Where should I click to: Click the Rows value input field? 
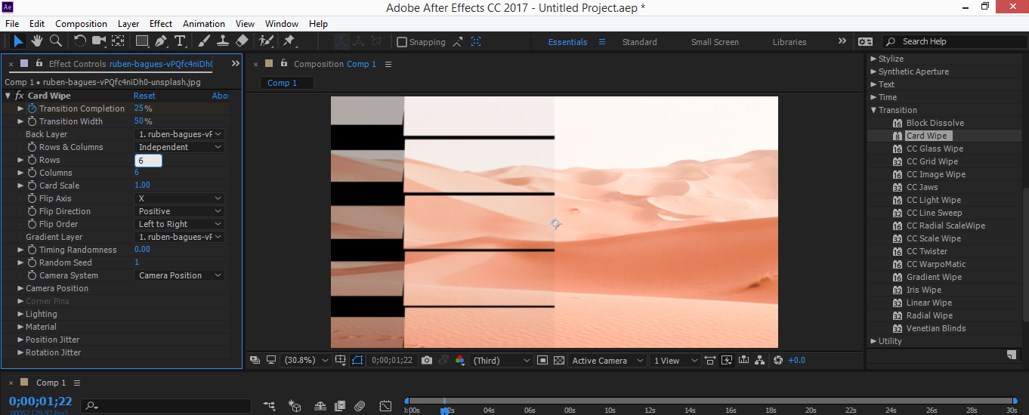[148, 160]
